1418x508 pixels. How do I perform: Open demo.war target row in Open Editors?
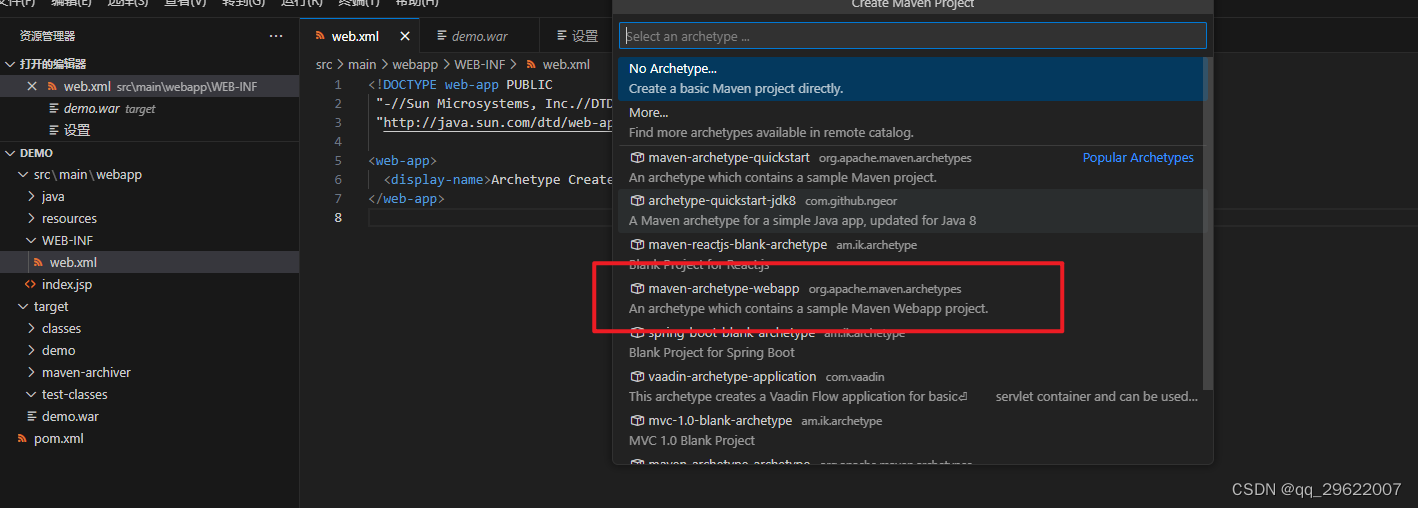click(149, 109)
